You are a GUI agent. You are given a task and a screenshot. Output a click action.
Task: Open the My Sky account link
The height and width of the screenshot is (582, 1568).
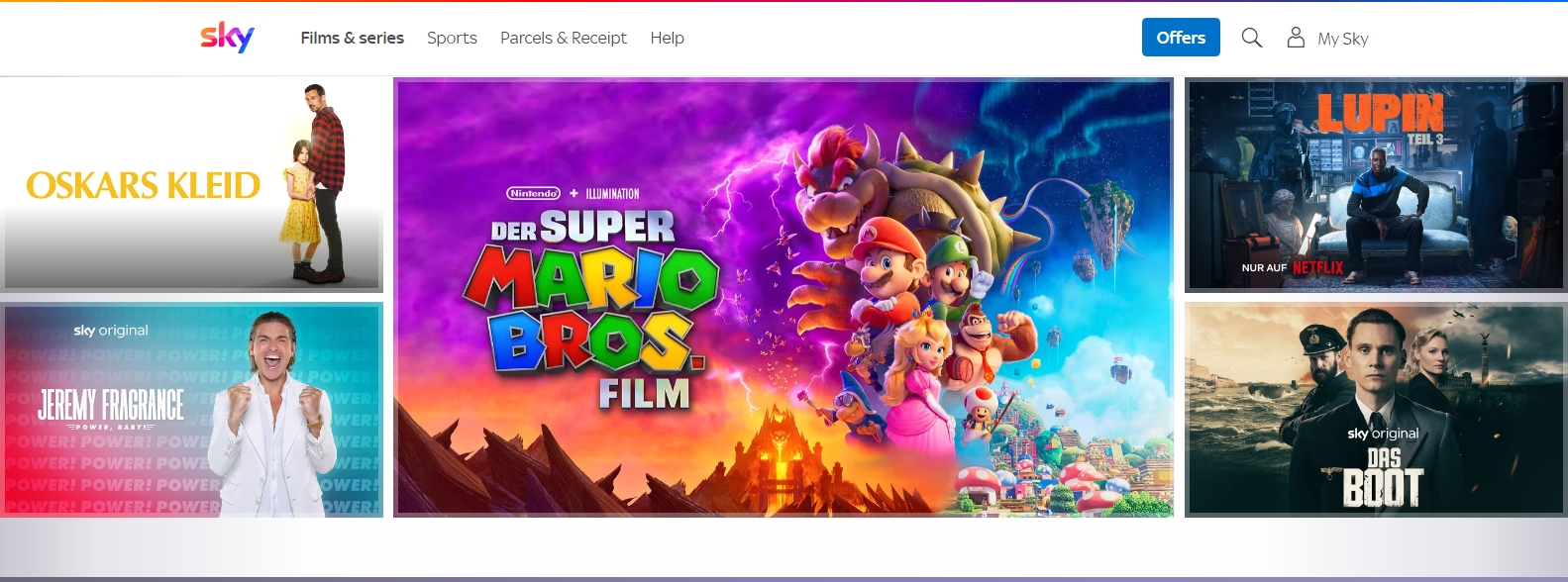pyautogui.click(x=1342, y=39)
